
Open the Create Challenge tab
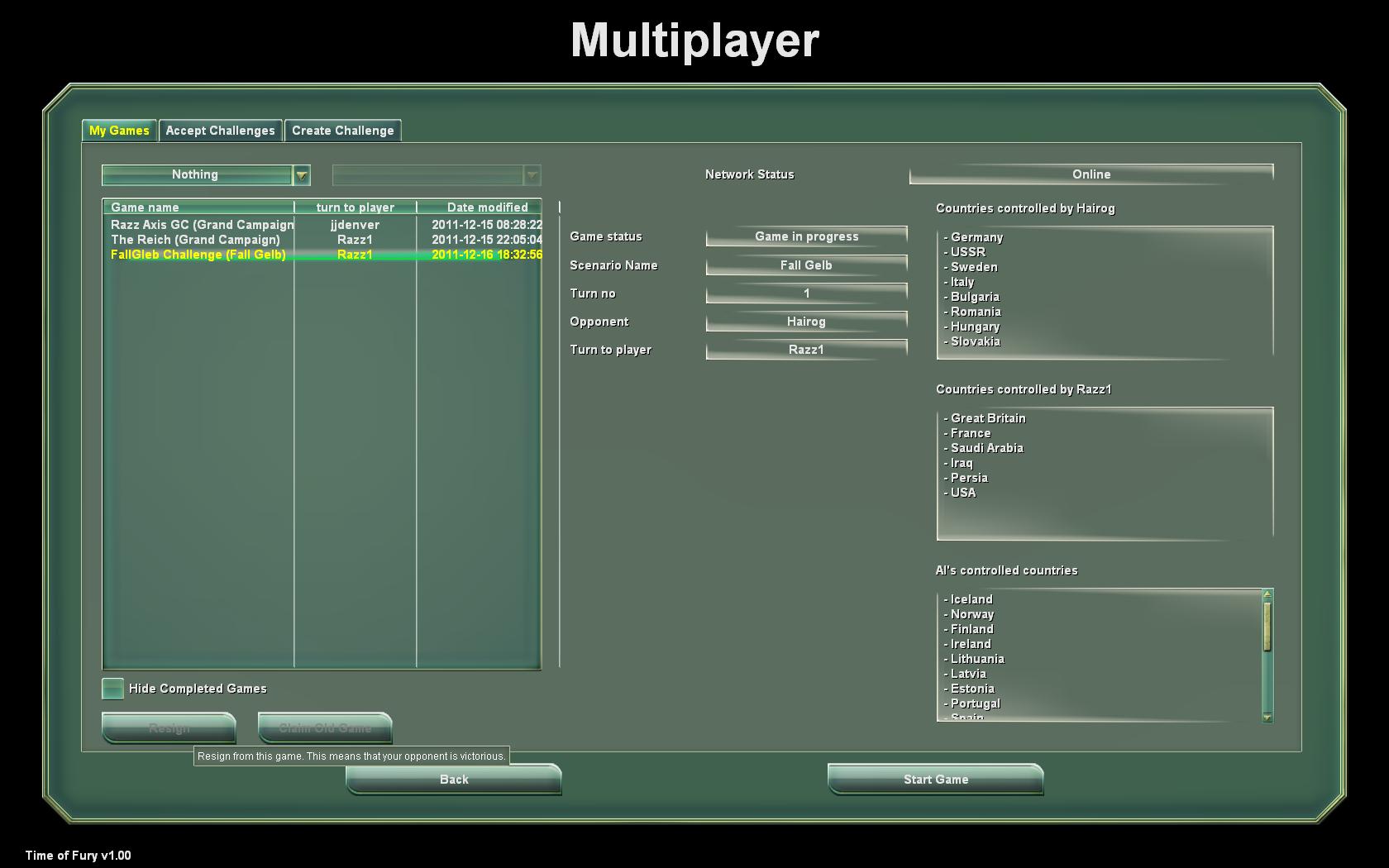click(342, 131)
